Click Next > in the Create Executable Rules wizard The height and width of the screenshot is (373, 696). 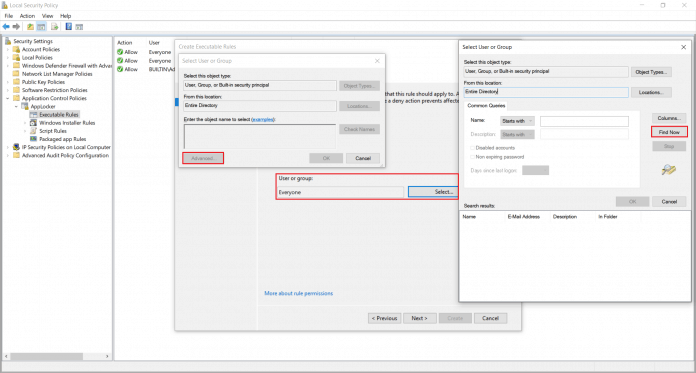coord(419,318)
